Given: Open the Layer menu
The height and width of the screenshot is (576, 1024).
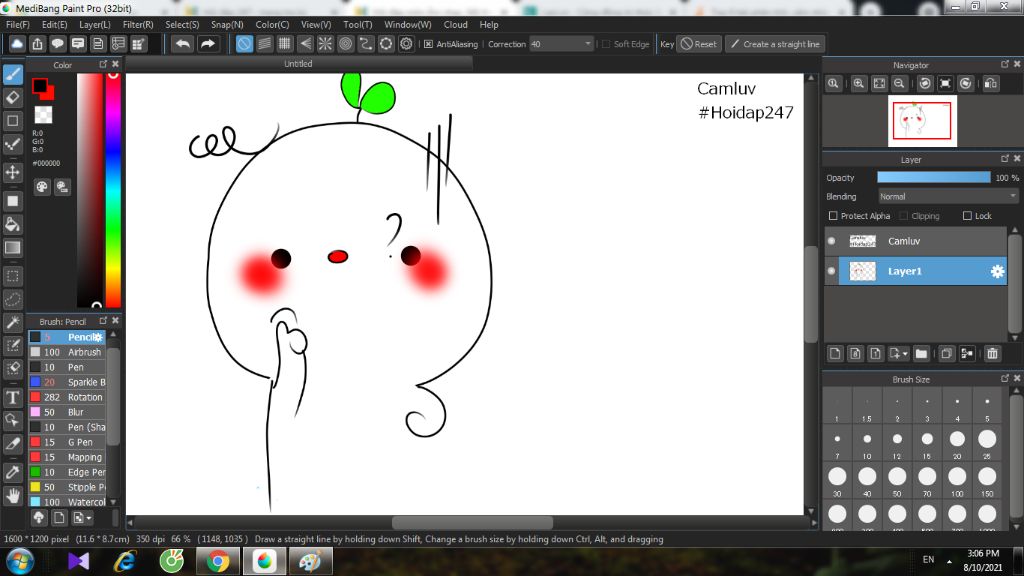Looking at the screenshot, I should tap(95, 24).
